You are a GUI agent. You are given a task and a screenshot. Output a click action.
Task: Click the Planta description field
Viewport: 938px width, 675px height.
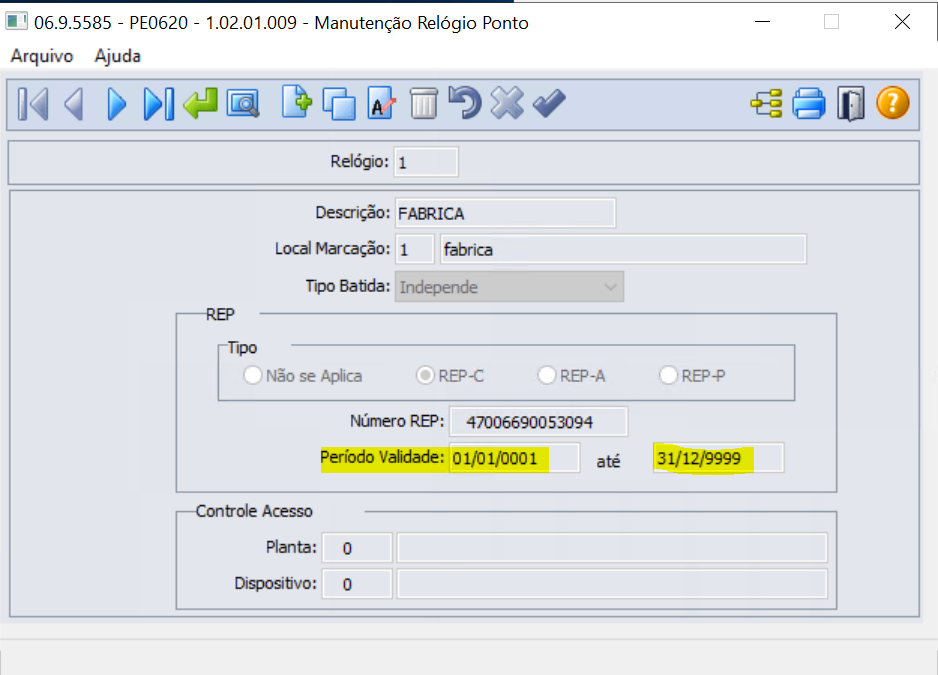coord(612,548)
